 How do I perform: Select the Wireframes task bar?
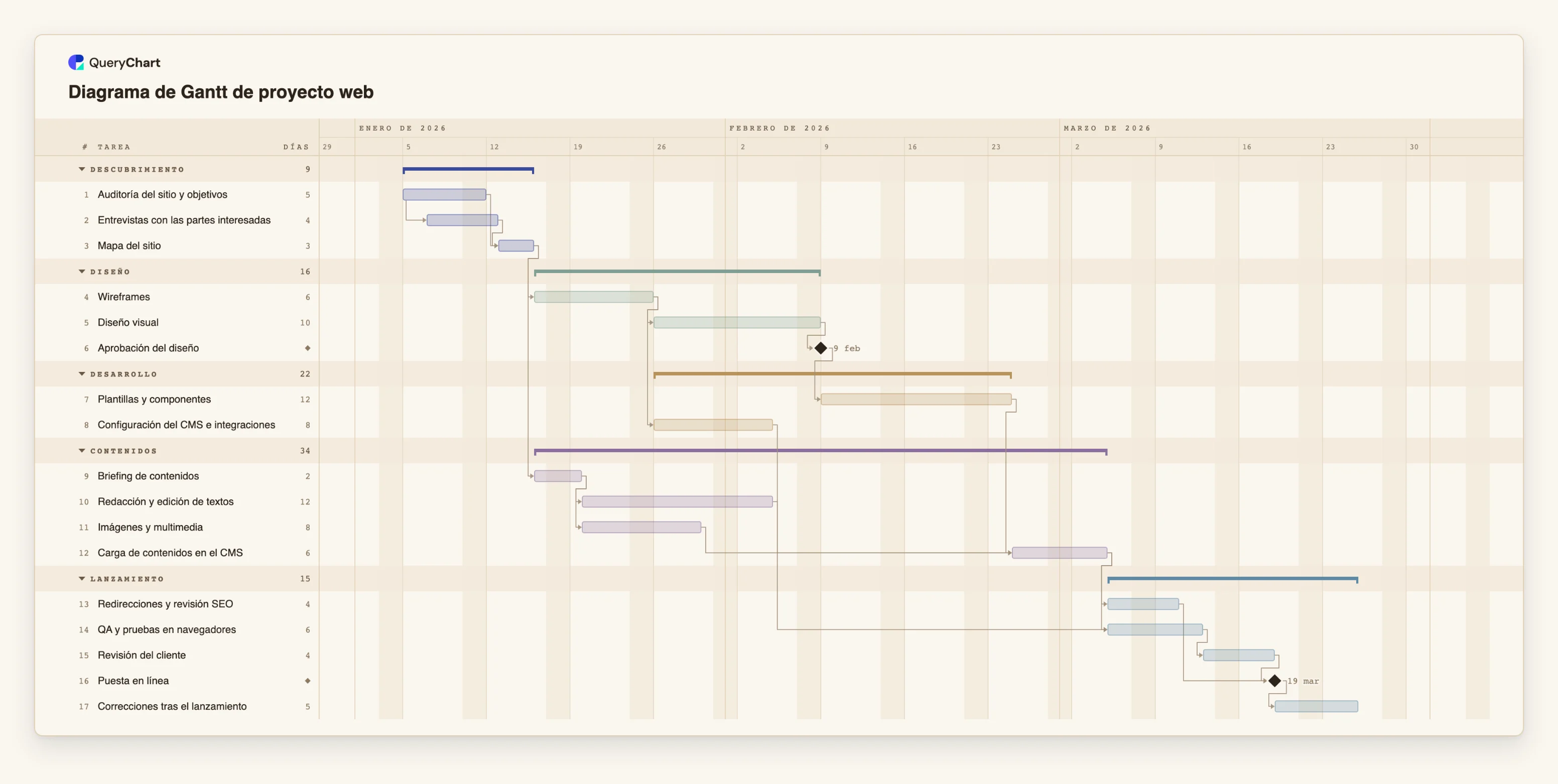click(x=594, y=297)
